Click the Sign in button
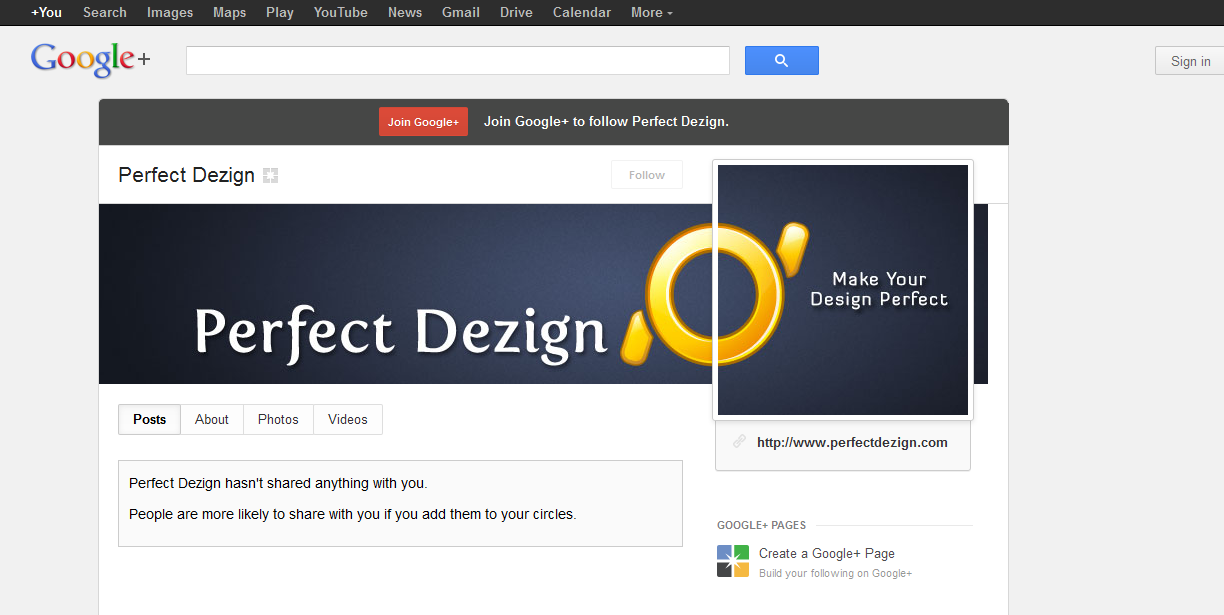Viewport: 1224px width, 615px height. click(x=1190, y=61)
